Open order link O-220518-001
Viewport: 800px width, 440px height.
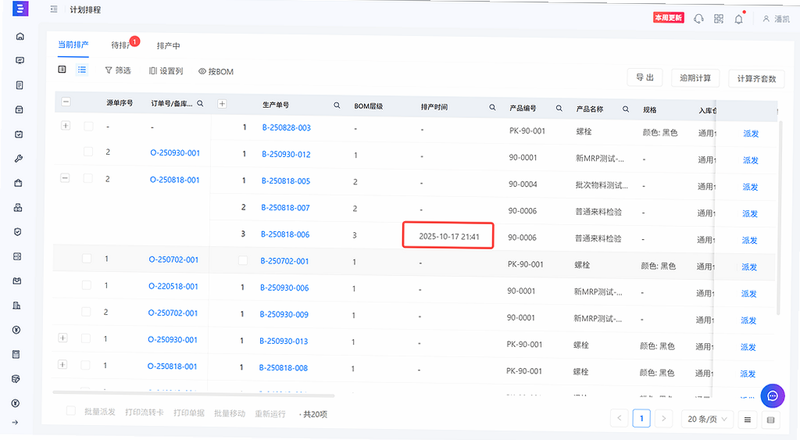[x=173, y=286]
